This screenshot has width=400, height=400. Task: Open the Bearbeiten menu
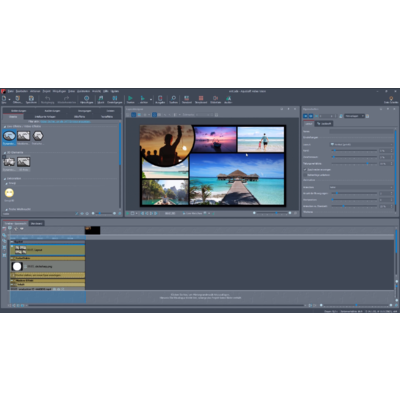pyautogui.click(x=22, y=91)
